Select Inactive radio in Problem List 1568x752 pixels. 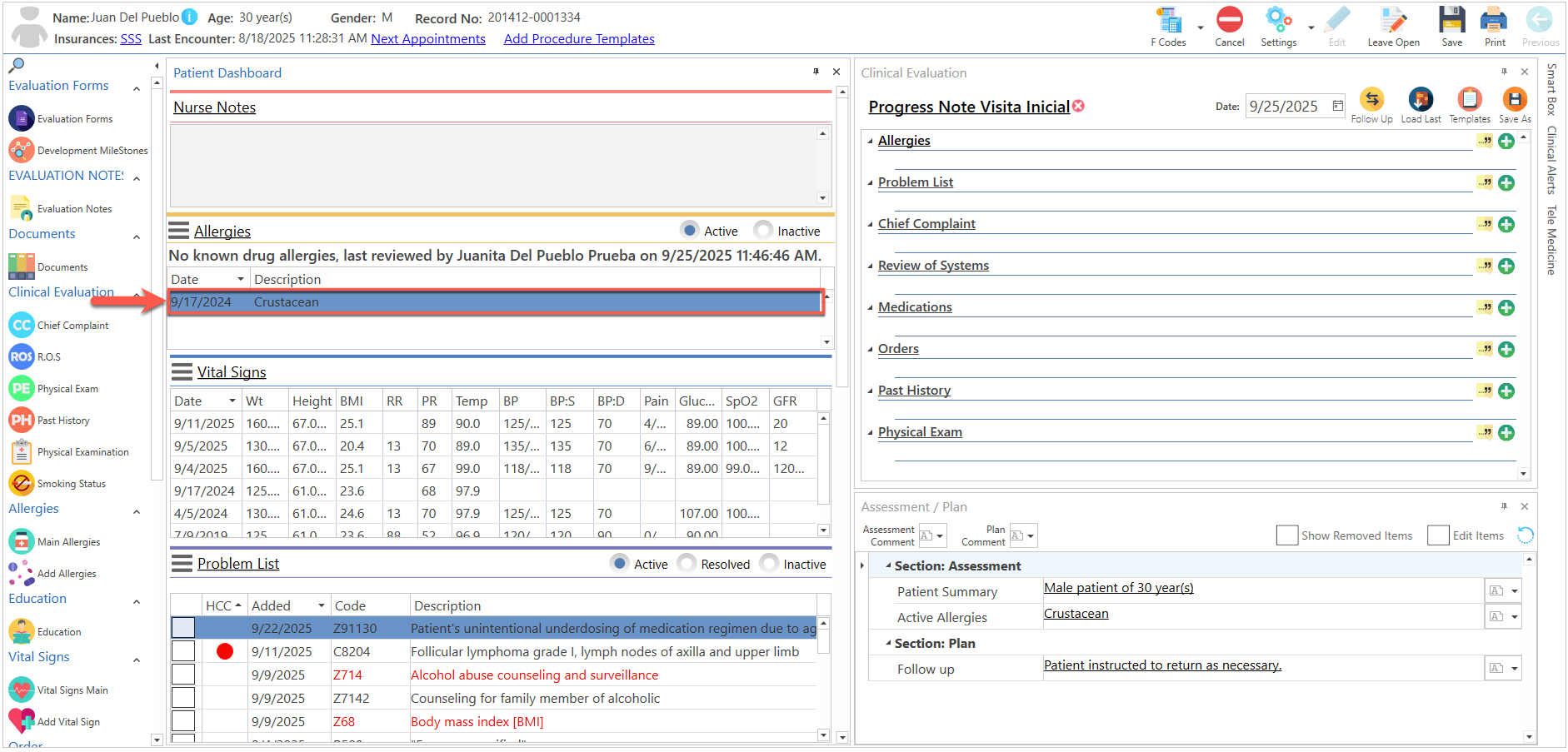coord(769,563)
